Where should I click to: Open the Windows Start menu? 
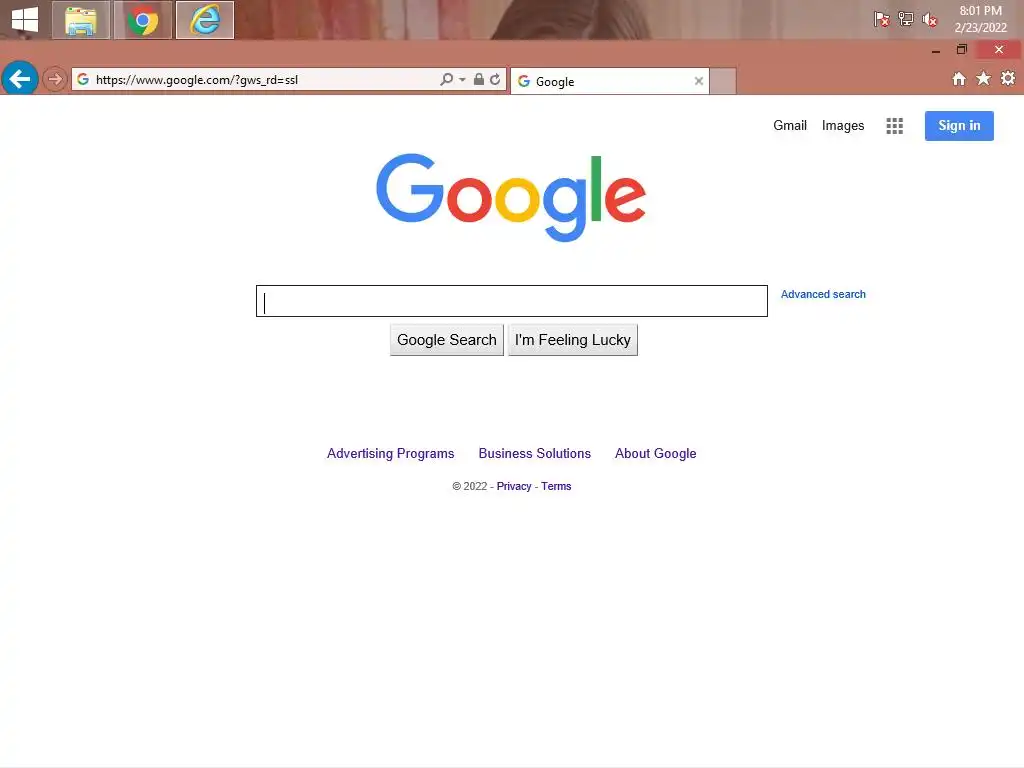click(25, 20)
